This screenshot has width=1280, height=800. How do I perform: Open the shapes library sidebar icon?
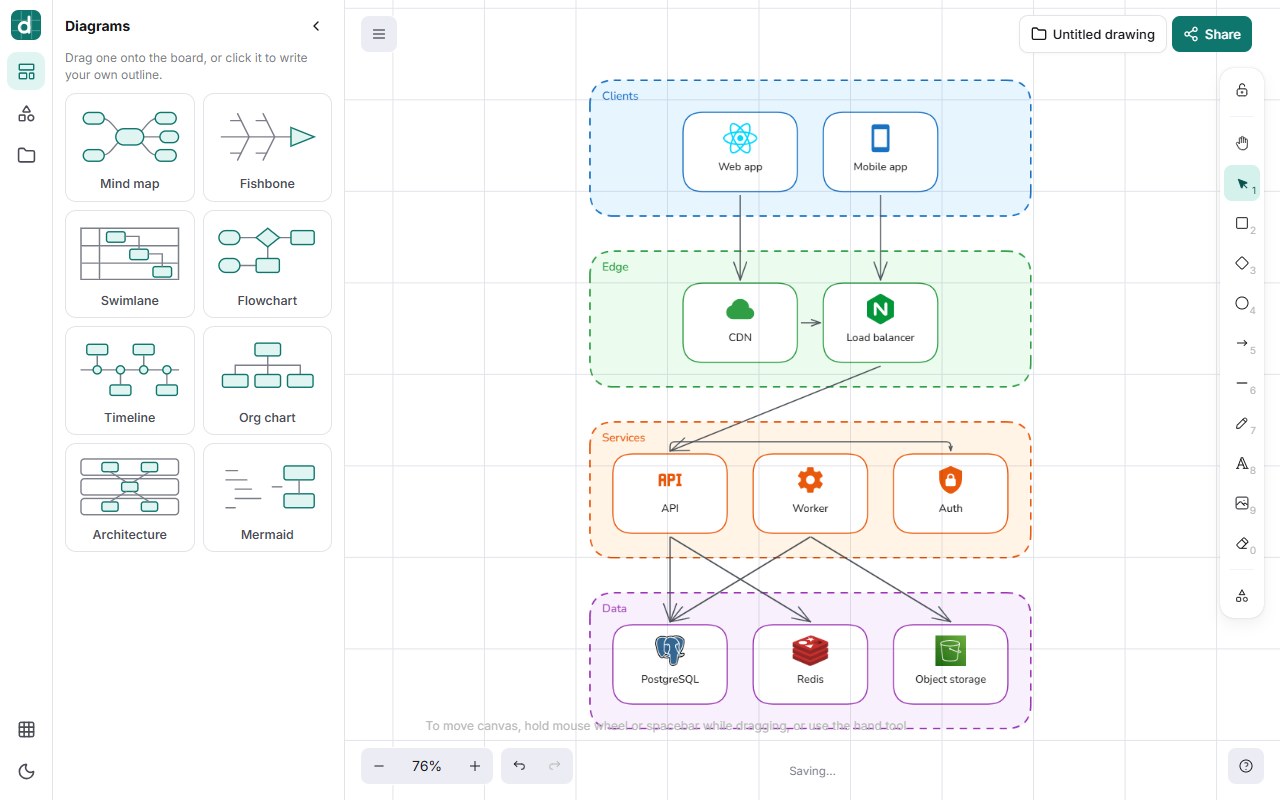26,114
